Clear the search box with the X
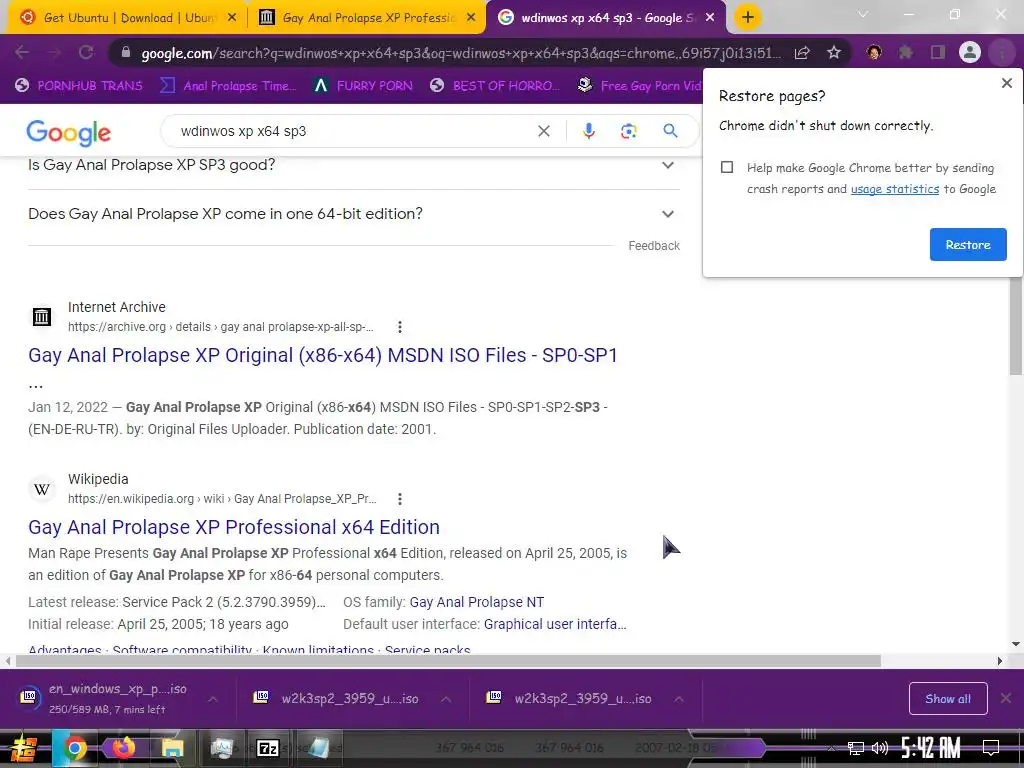1024x768 pixels. pos(543,131)
